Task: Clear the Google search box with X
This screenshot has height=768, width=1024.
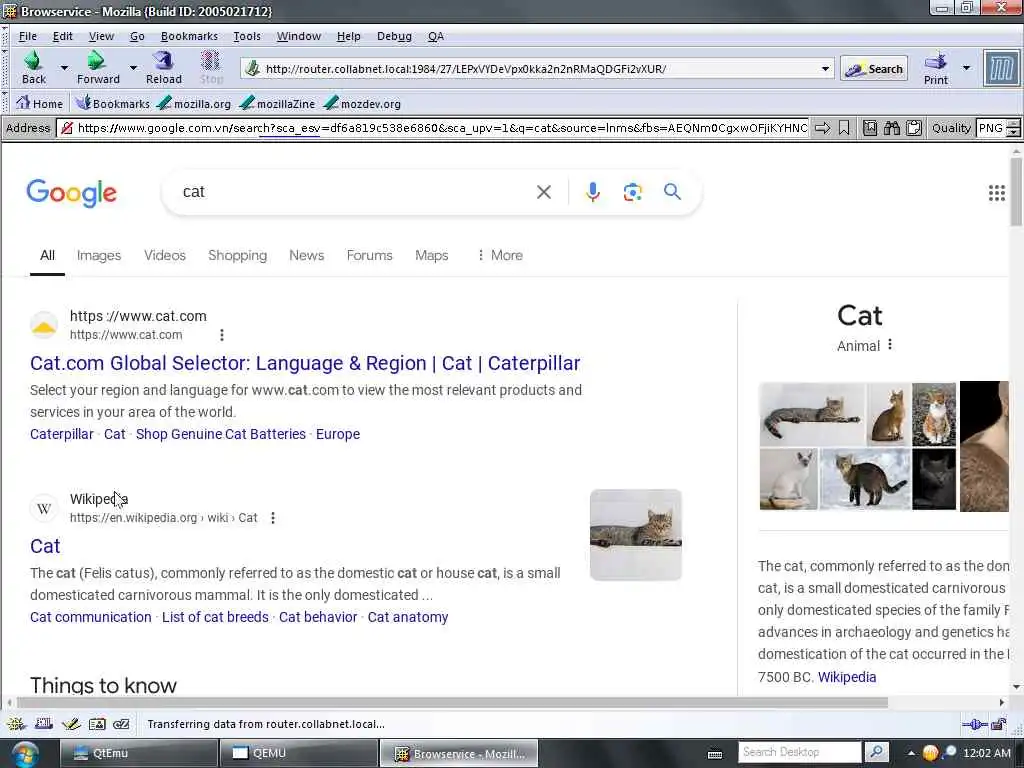Action: coord(543,192)
